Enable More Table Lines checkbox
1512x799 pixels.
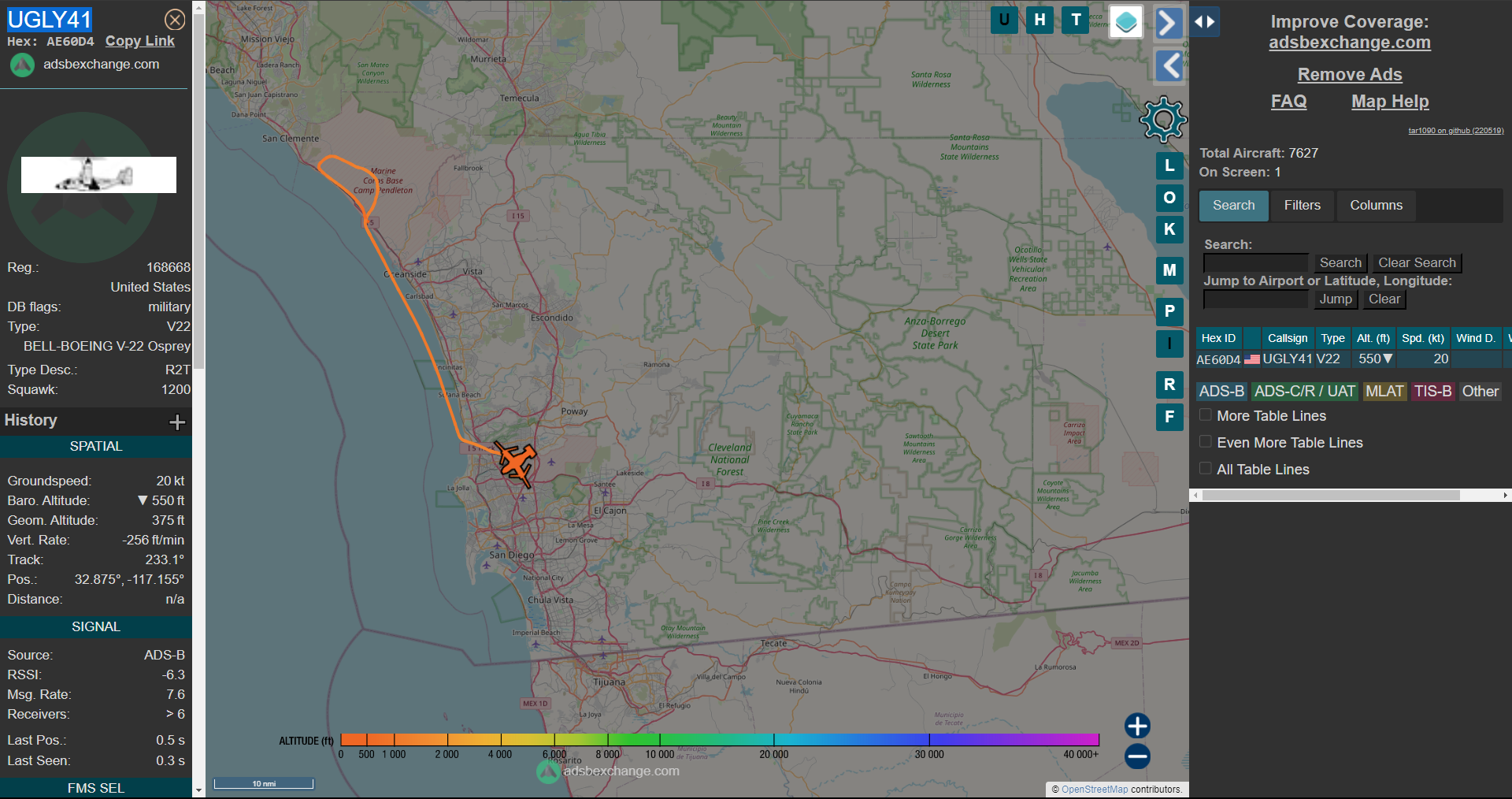[1206, 415]
